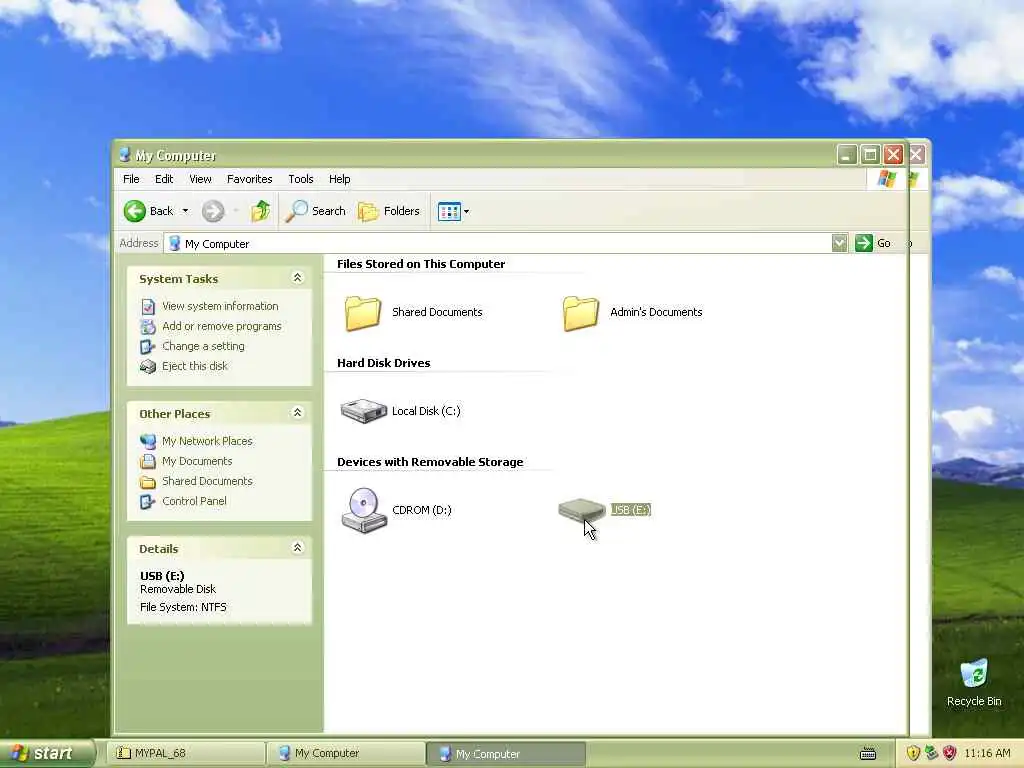Click View system information link
Screen dimensions: 1024x768
point(220,306)
